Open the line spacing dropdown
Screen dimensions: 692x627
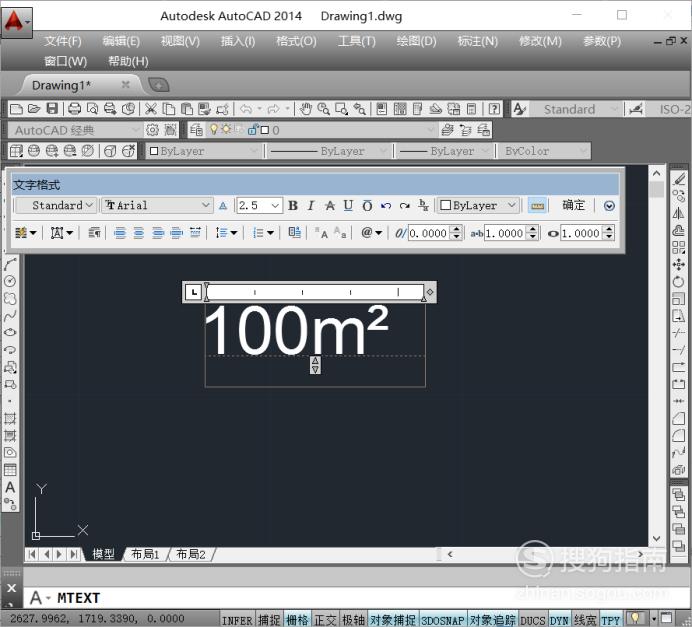click(226, 233)
